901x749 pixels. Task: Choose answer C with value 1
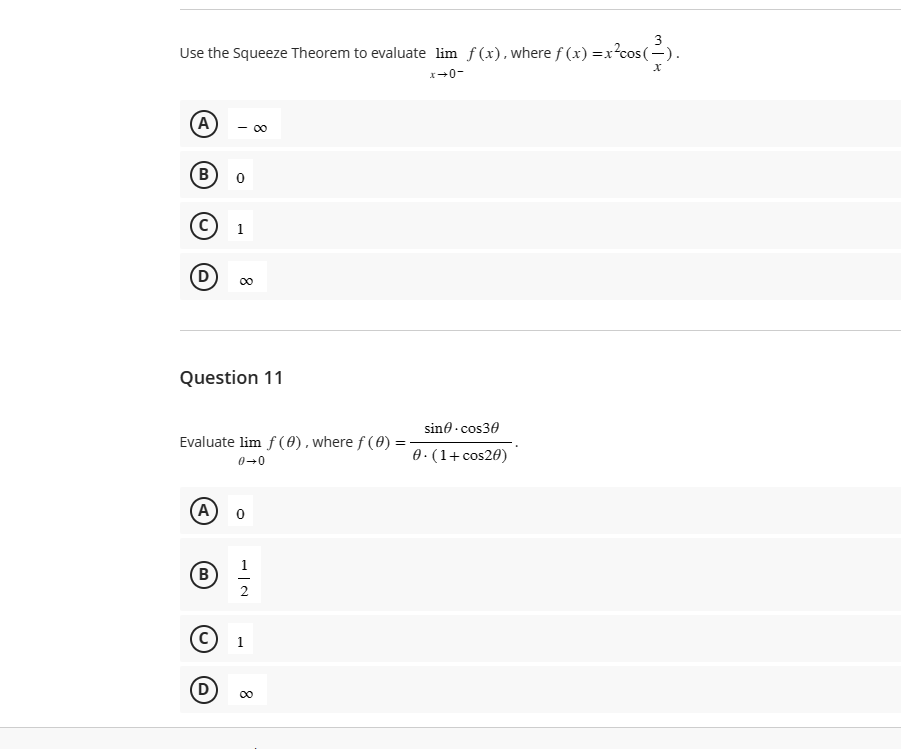[203, 228]
